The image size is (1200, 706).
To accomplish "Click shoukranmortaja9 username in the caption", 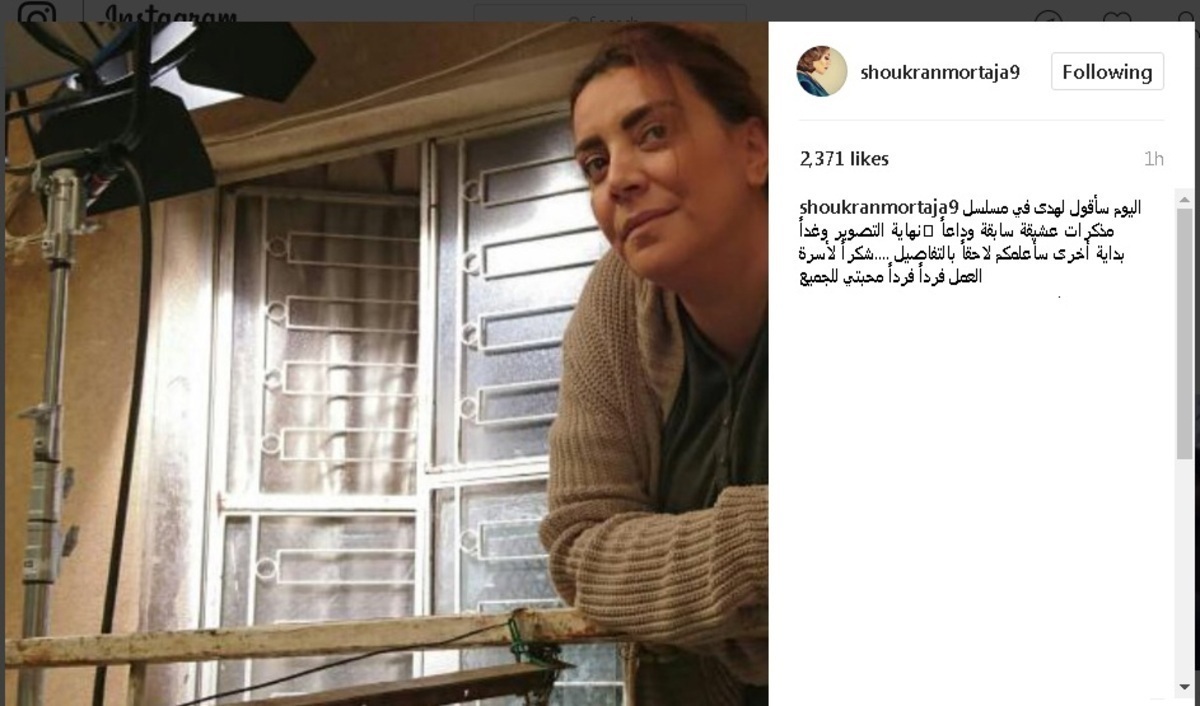I will tap(880, 208).
